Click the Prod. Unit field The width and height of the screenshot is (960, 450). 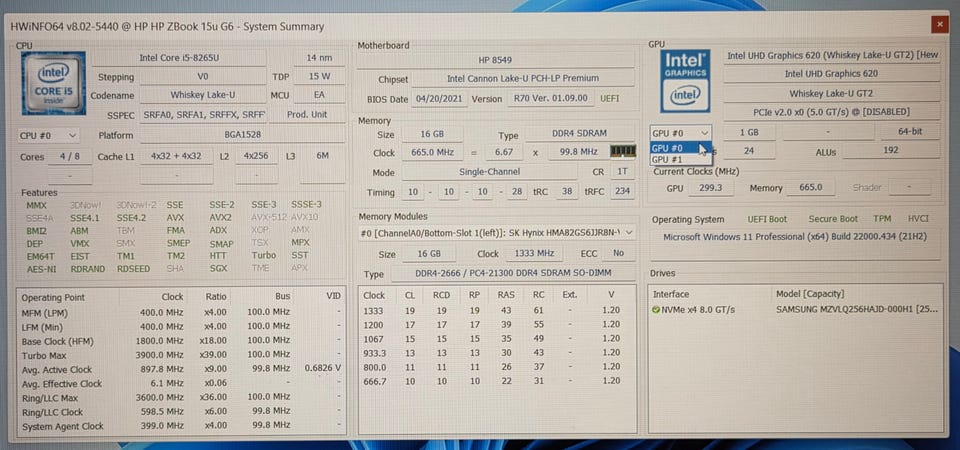307,114
